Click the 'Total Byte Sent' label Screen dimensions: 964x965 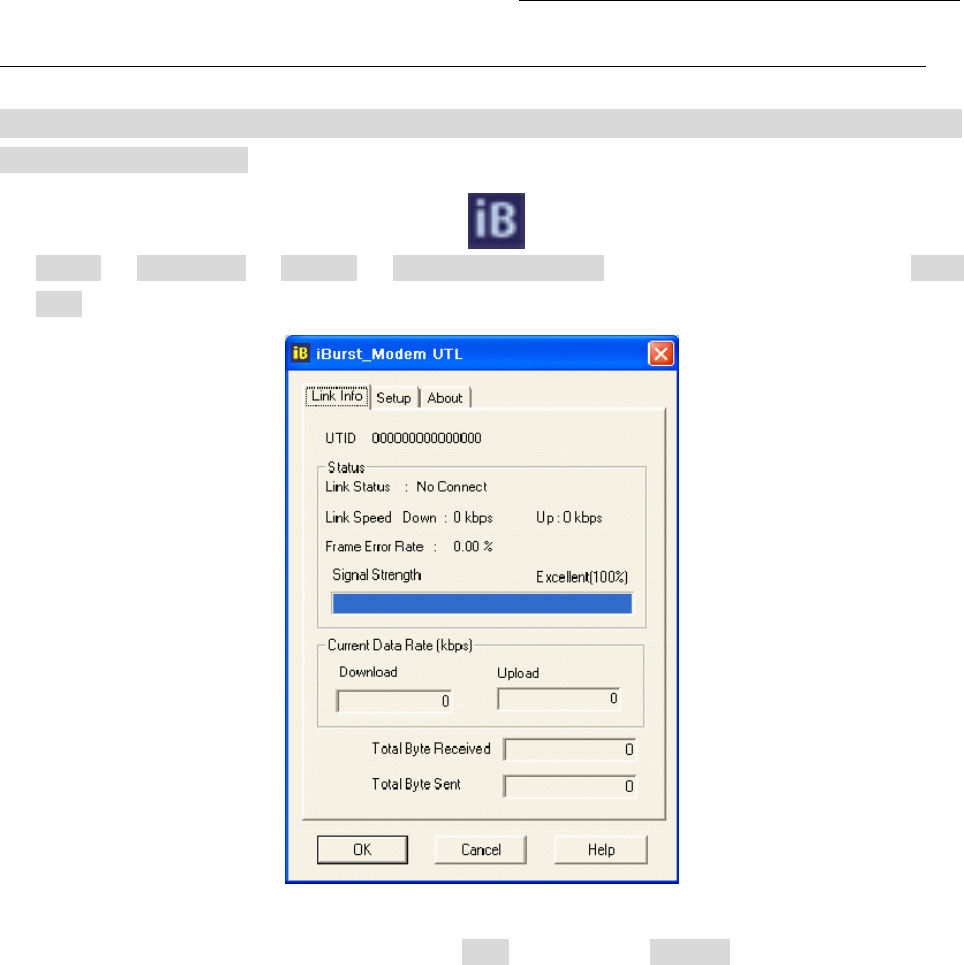[x=416, y=784]
